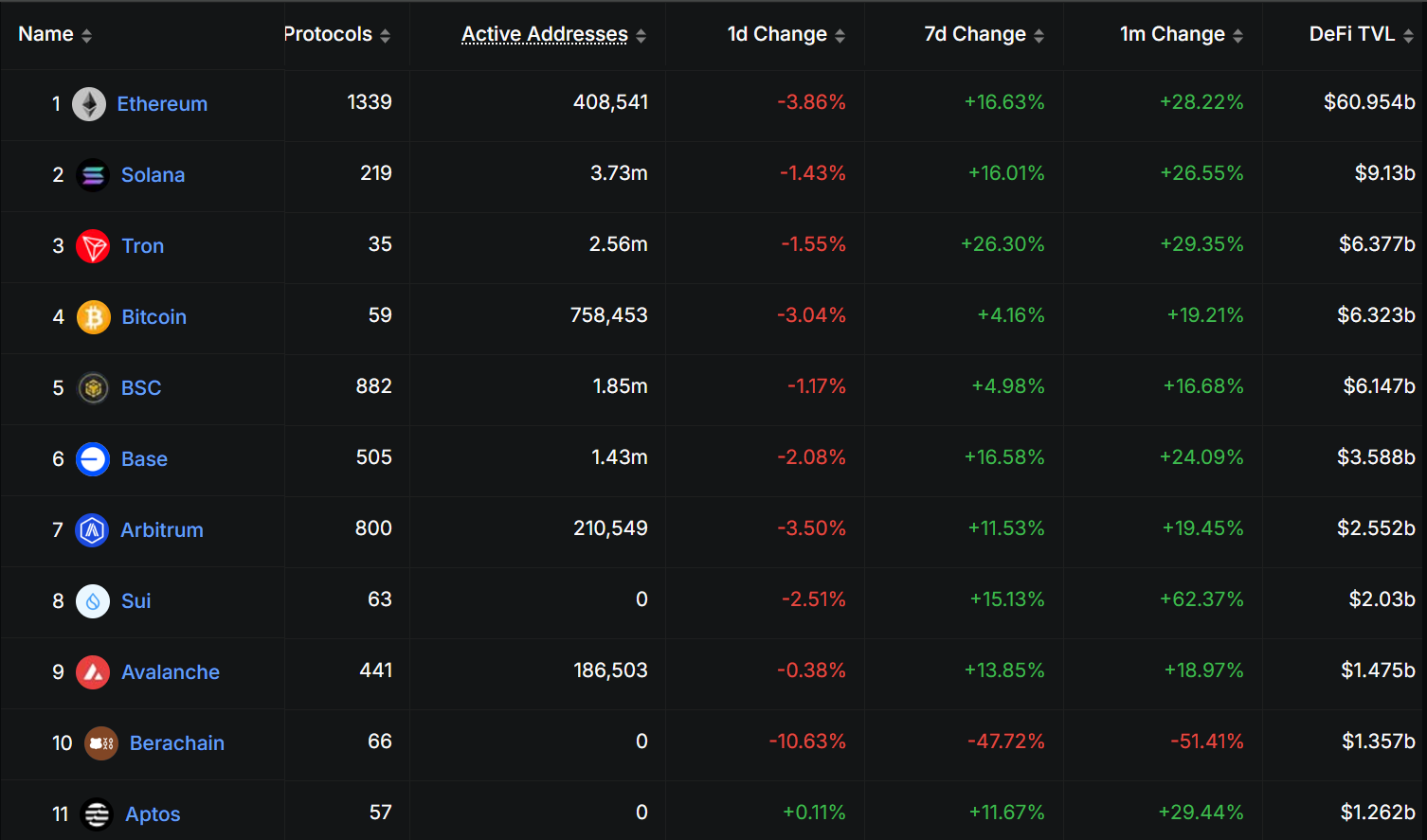
Task: Click Ethereum's active addresses 408,541
Action: click(611, 102)
